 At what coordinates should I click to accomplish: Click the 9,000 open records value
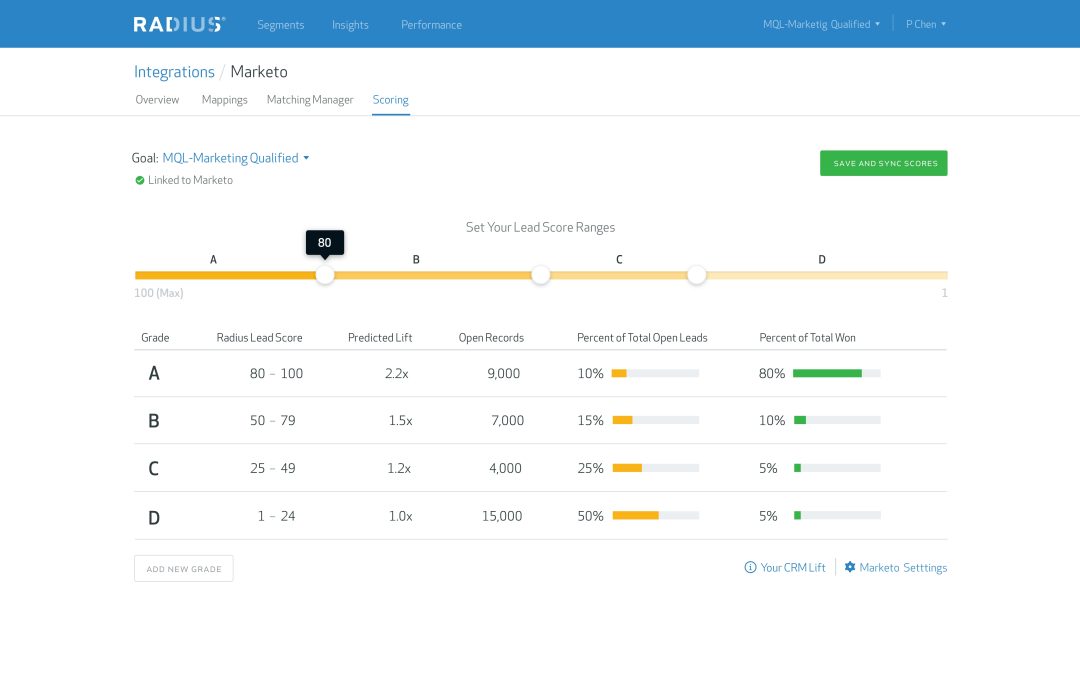(503, 373)
